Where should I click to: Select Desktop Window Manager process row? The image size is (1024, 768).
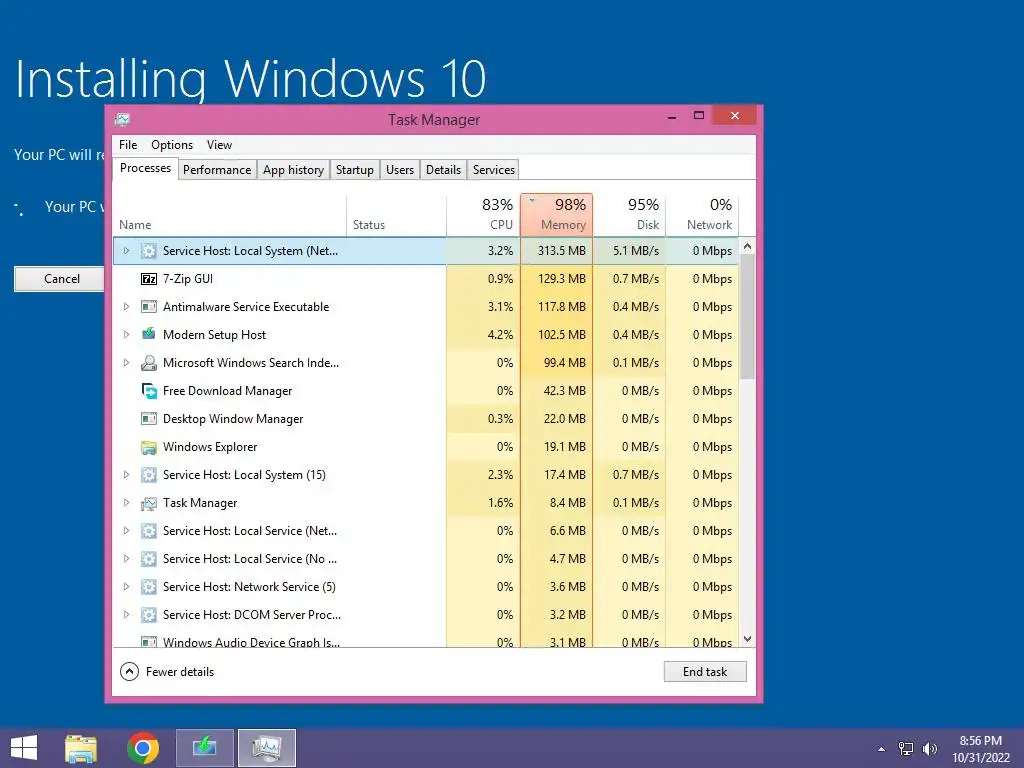[426, 419]
